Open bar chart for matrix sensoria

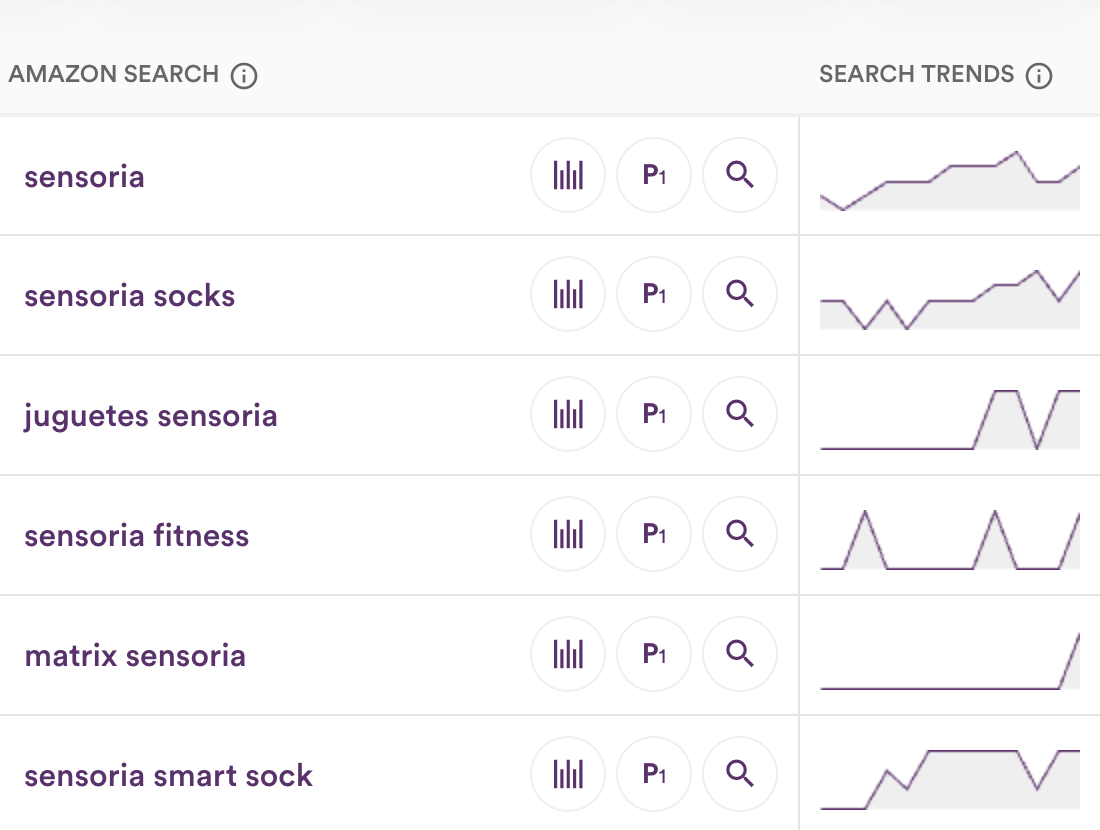(x=568, y=655)
